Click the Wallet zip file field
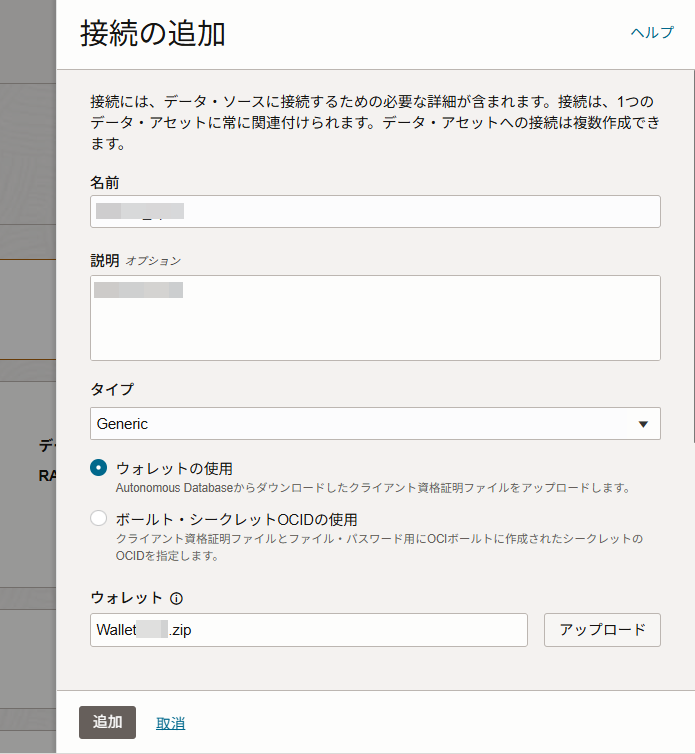The image size is (695, 754). tap(309, 630)
